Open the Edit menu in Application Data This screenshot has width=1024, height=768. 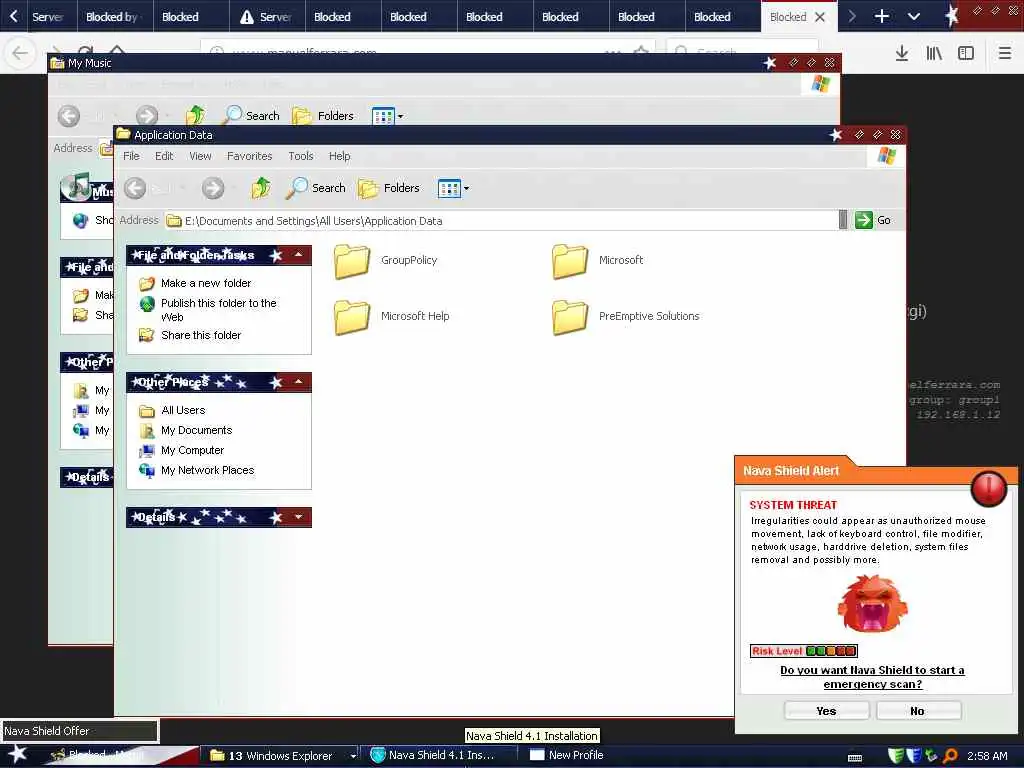pyautogui.click(x=164, y=156)
